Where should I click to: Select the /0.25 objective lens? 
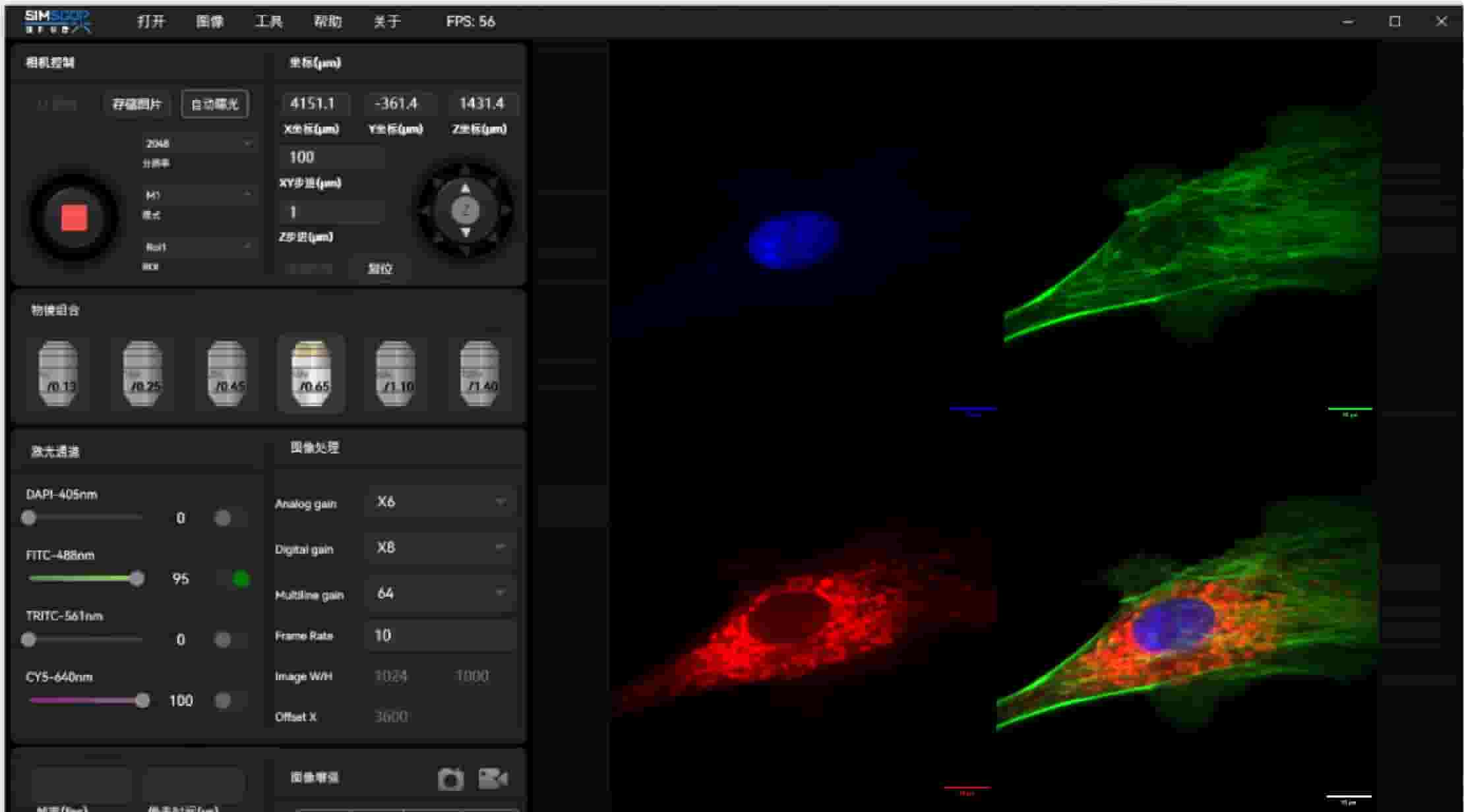tap(142, 374)
